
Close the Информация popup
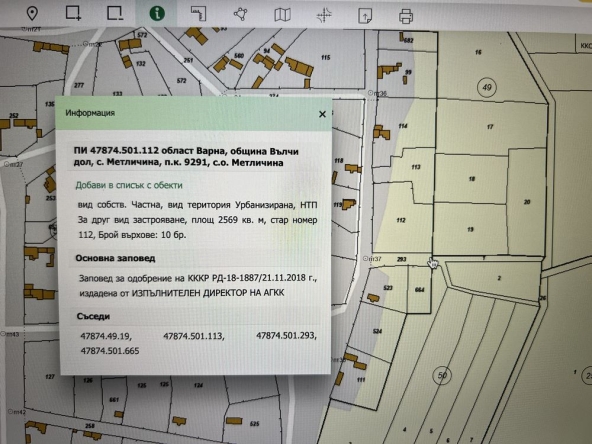coord(322,114)
